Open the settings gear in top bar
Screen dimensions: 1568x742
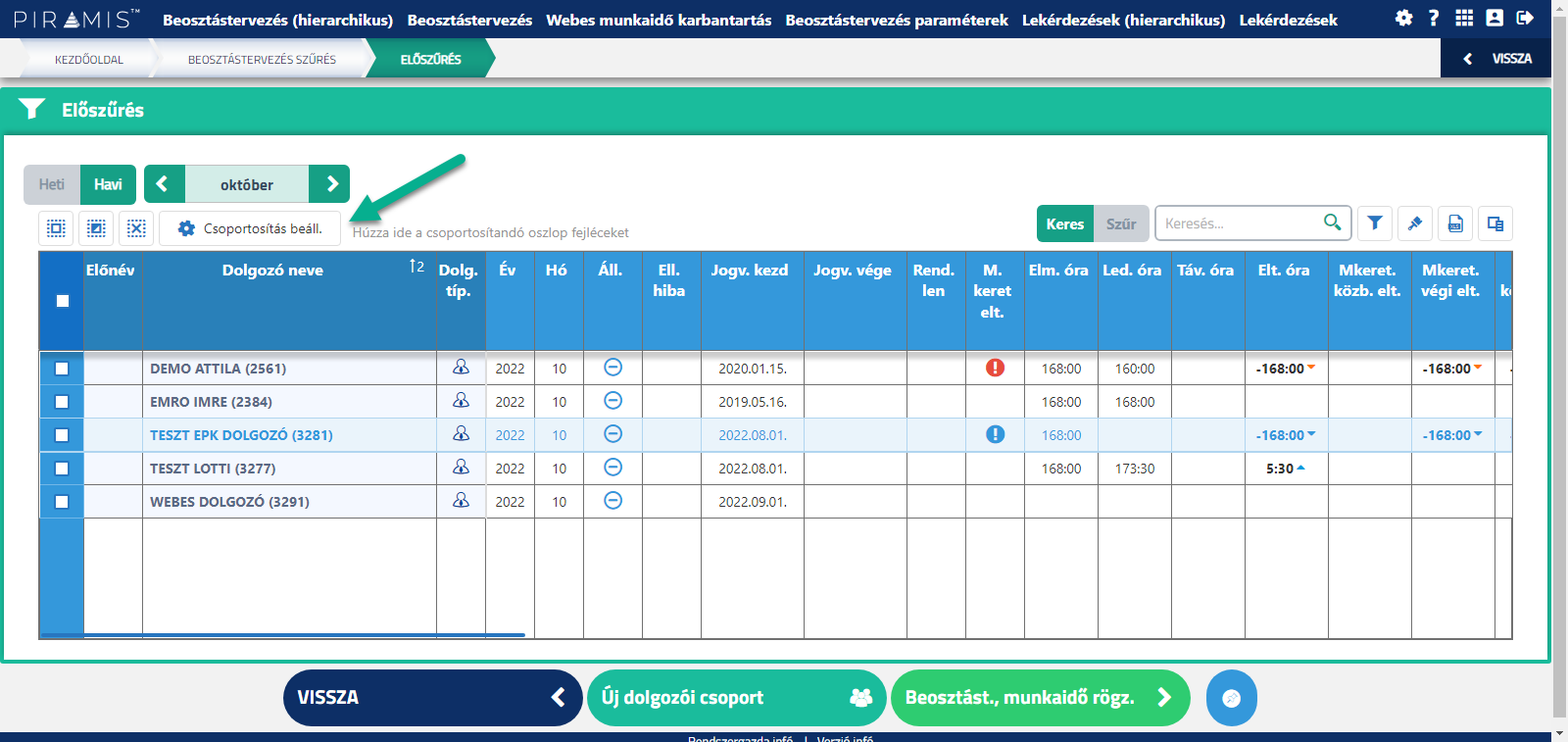[1404, 18]
